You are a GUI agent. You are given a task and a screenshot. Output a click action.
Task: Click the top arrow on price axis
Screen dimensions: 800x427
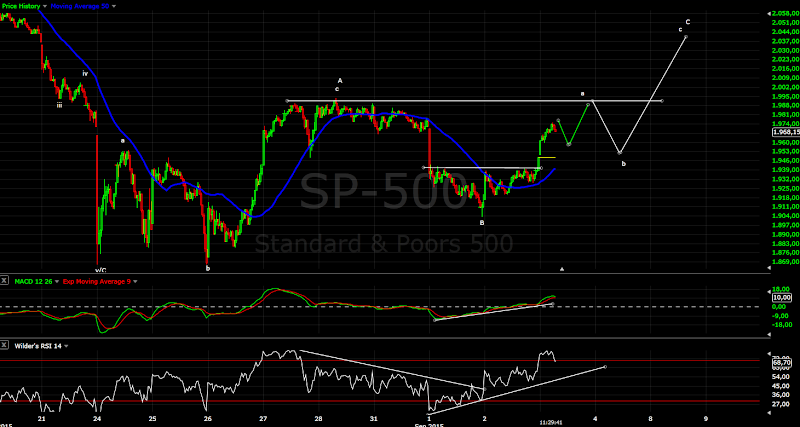click(769, 13)
